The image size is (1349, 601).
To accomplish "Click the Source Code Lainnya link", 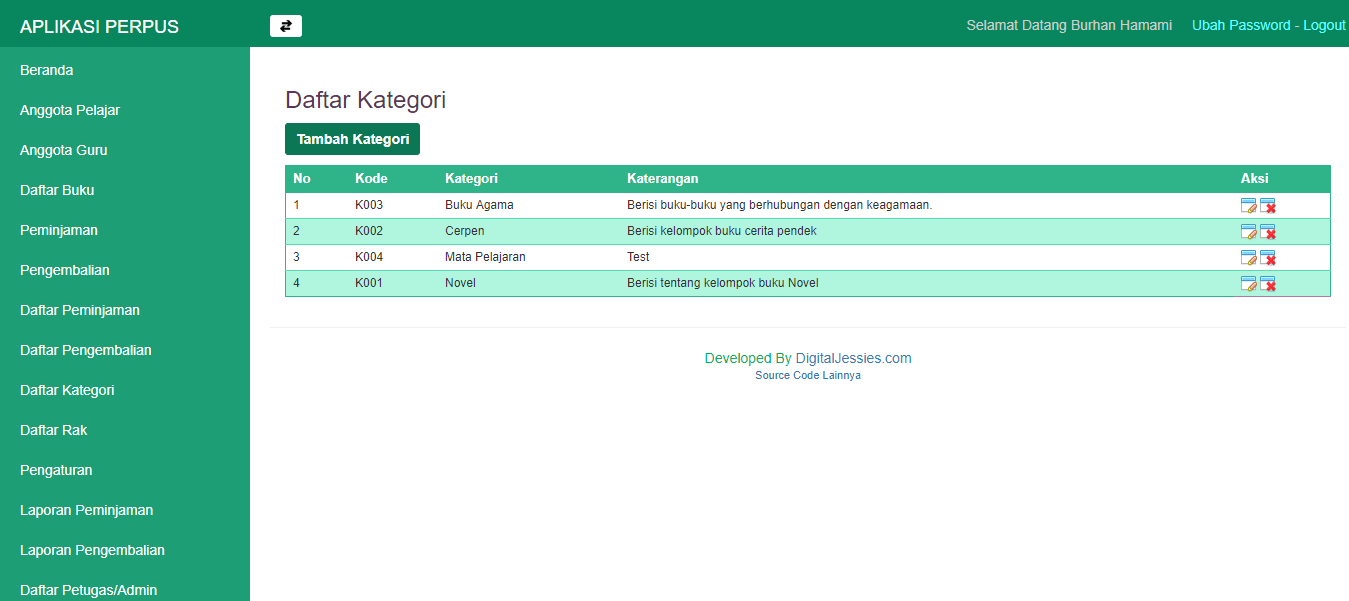I will 807,376.
